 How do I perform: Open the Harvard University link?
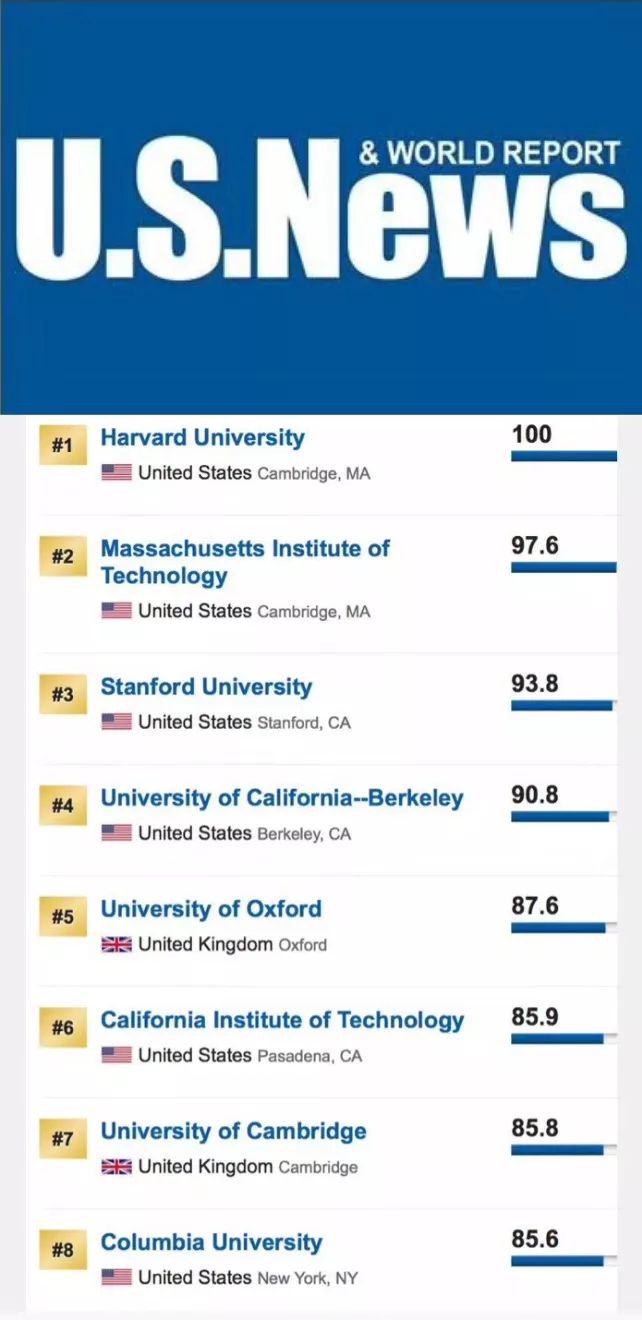tap(202, 438)
